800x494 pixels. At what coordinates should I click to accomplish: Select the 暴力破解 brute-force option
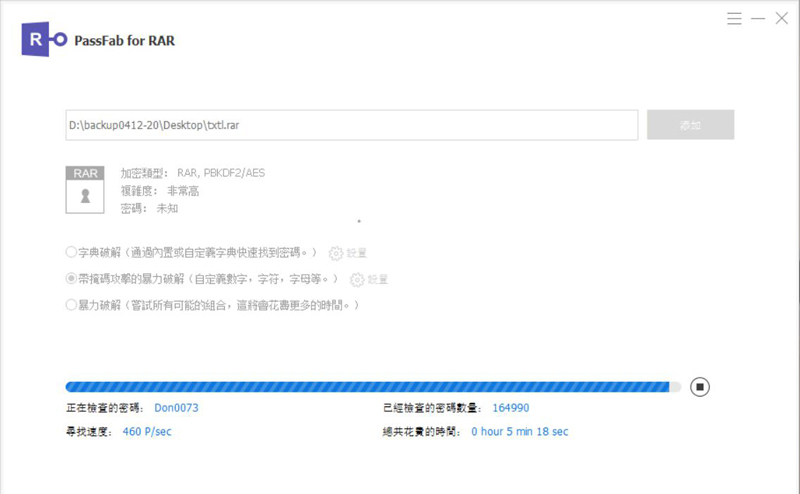[x=71, y=304]
